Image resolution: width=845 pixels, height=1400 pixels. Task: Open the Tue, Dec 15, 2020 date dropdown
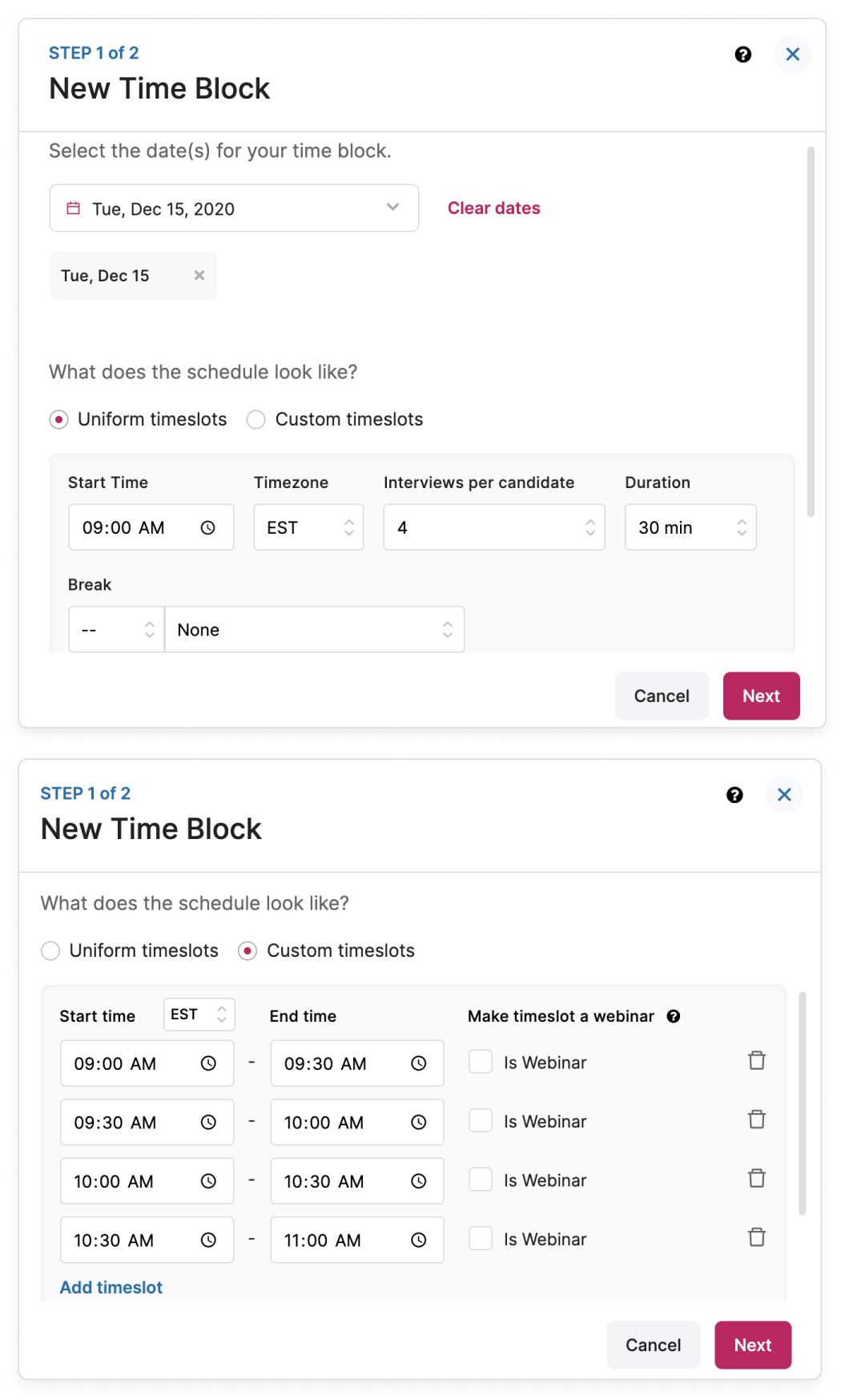coord(234,209)
